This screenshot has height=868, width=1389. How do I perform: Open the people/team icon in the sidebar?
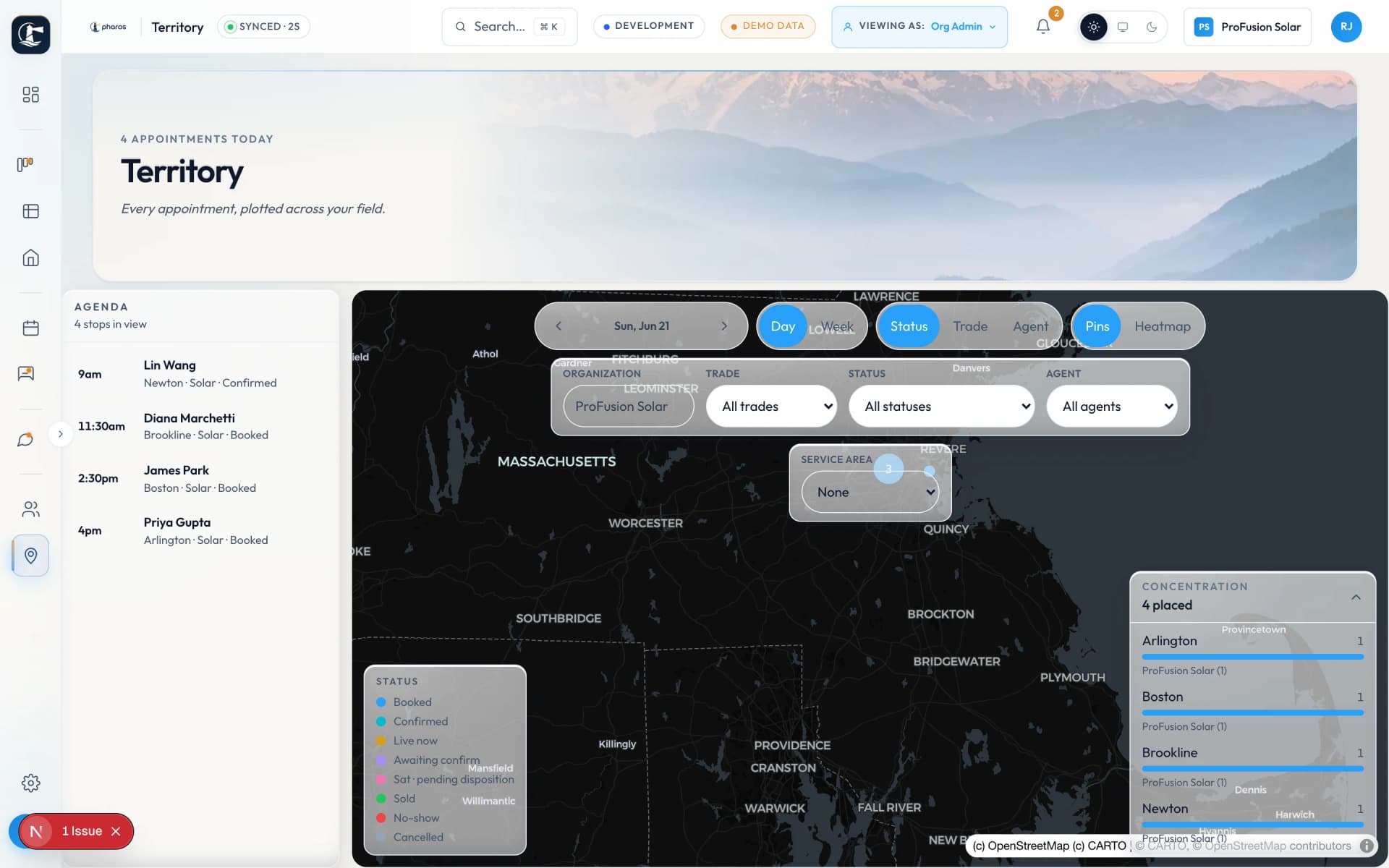coord(30,509)
